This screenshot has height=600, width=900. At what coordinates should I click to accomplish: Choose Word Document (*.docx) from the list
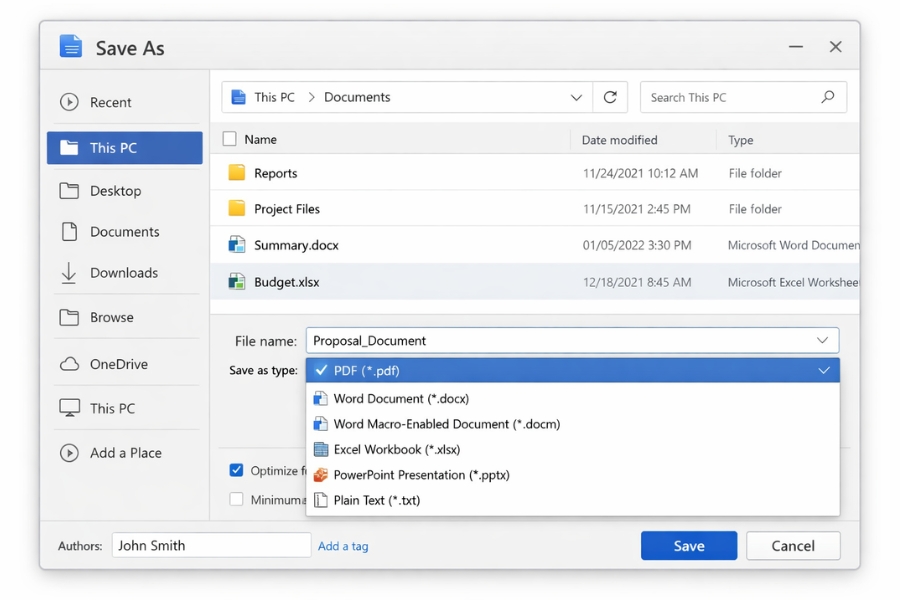(x=400, y=398)
